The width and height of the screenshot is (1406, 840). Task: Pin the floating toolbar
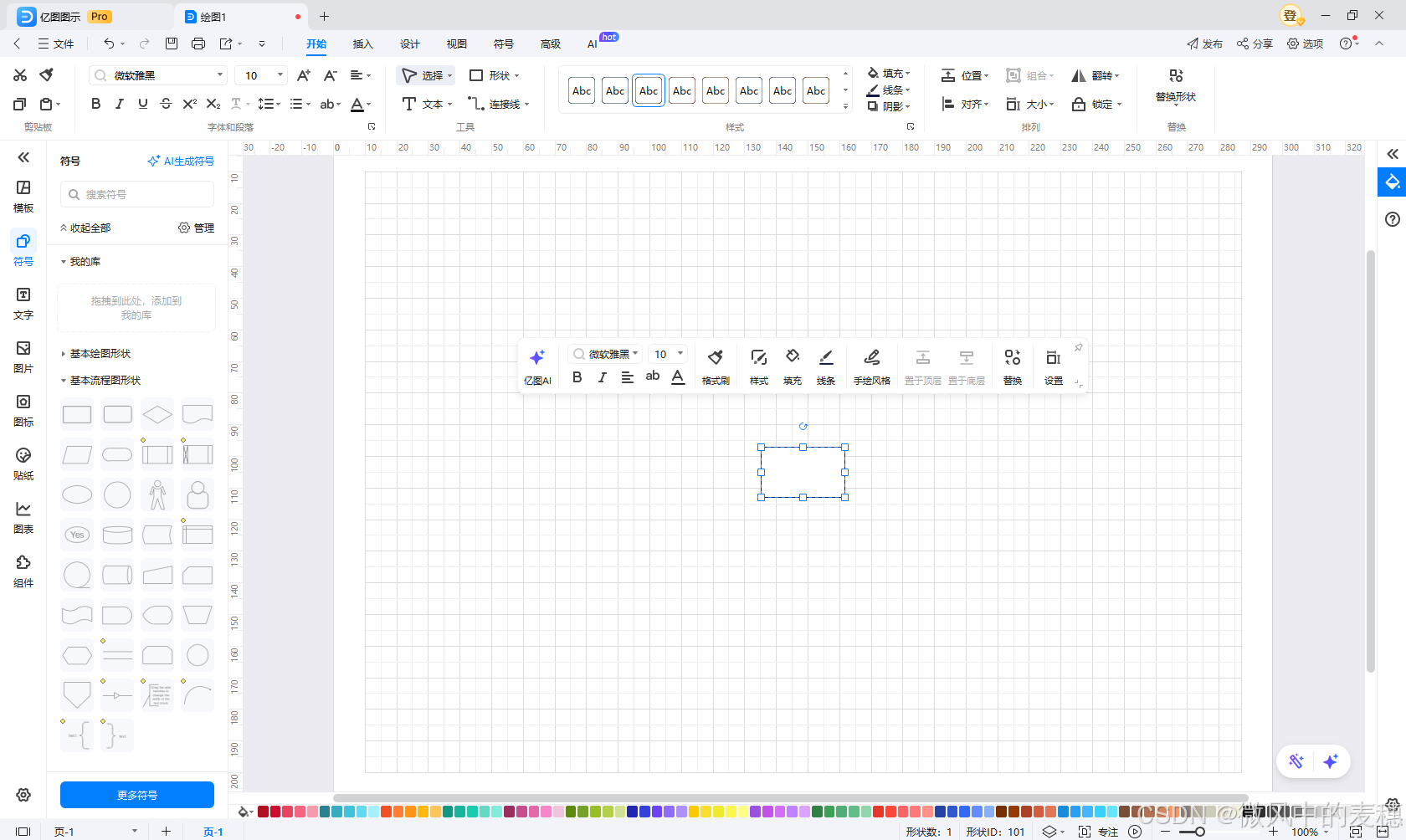pos(1079,348)
